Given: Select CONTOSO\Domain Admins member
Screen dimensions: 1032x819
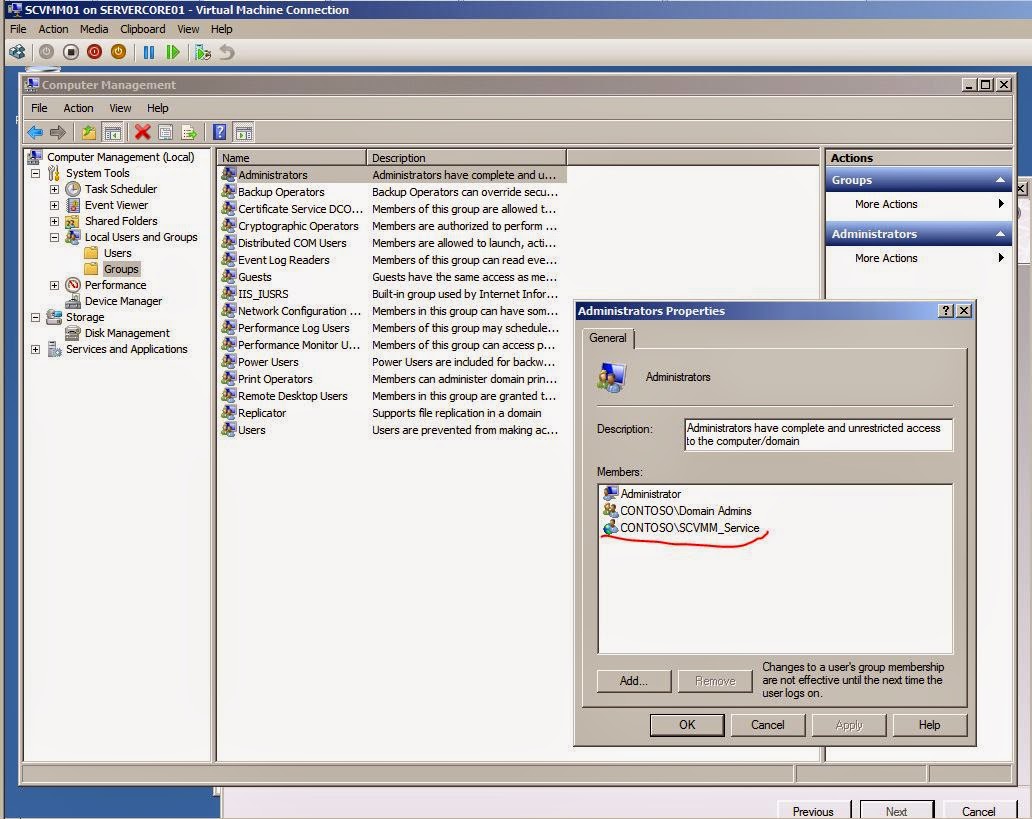Looking at the screenshot, I should pyautogui.click(x=685, y=510).
